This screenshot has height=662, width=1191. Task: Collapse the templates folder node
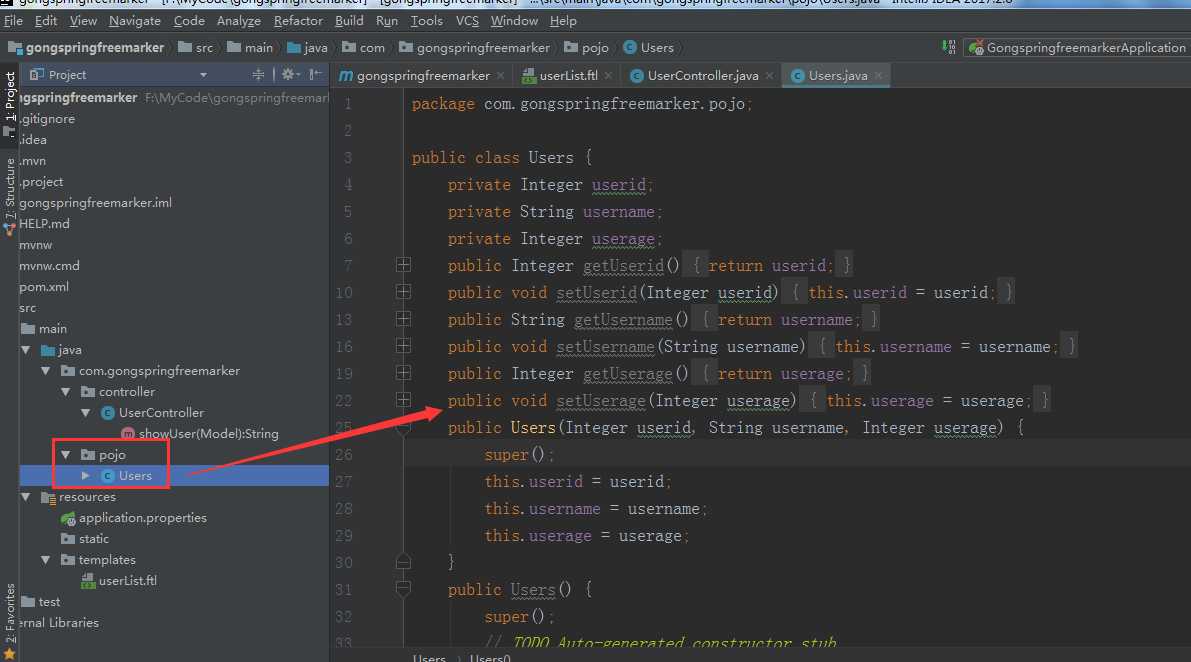[x=46, y=560]
